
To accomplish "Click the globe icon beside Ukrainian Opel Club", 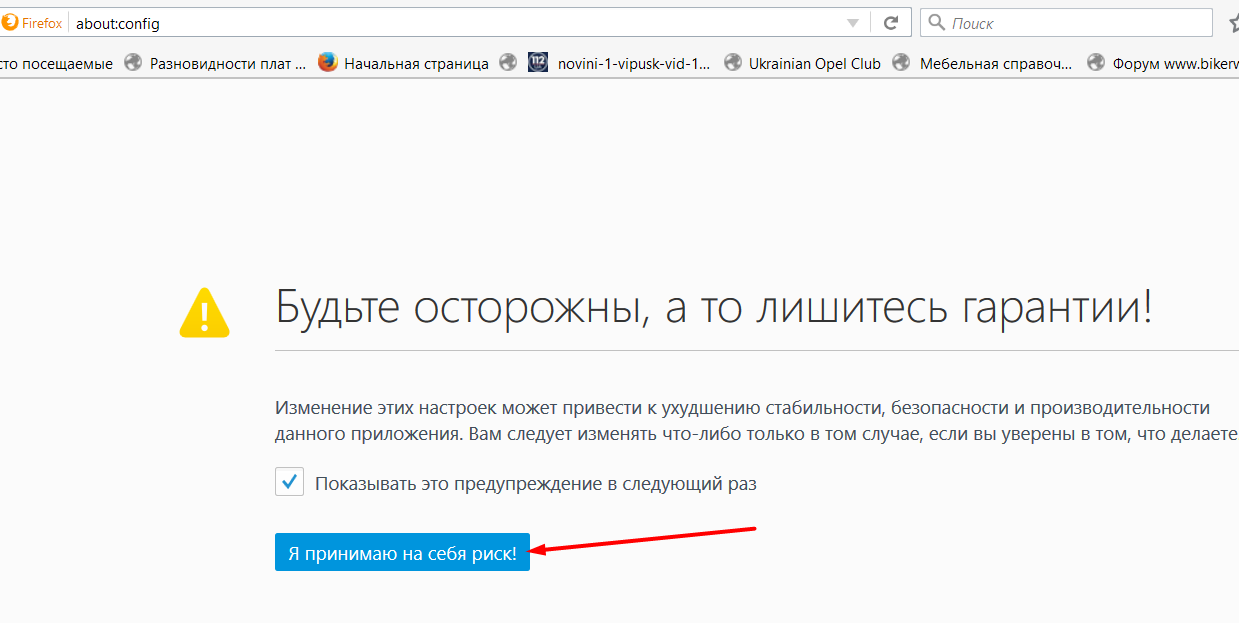I will (731, 62).
